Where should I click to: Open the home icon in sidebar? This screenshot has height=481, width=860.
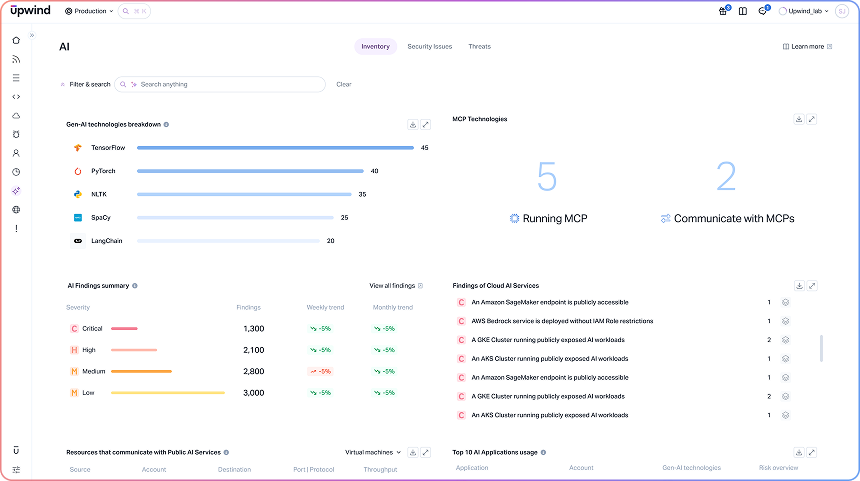point(16,41)
